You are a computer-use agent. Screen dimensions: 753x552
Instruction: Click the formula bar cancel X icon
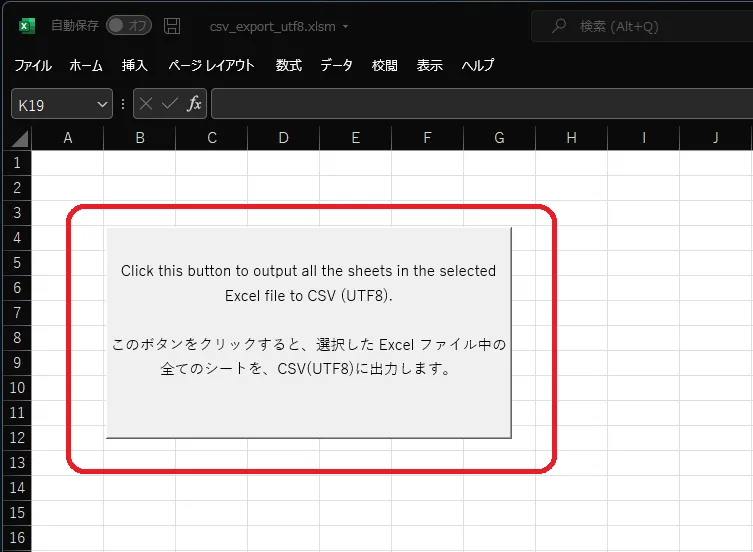[x=146, y=104]
